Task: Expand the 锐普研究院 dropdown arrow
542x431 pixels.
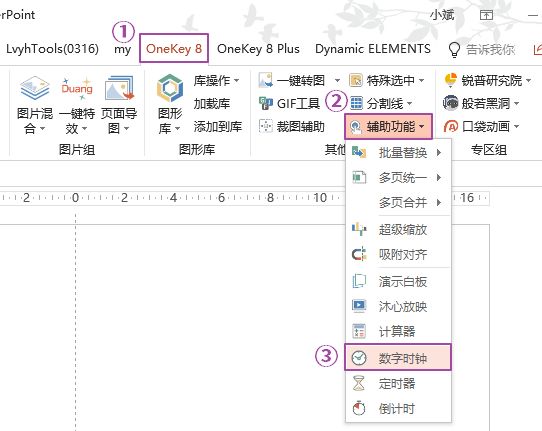Action: 529,81
